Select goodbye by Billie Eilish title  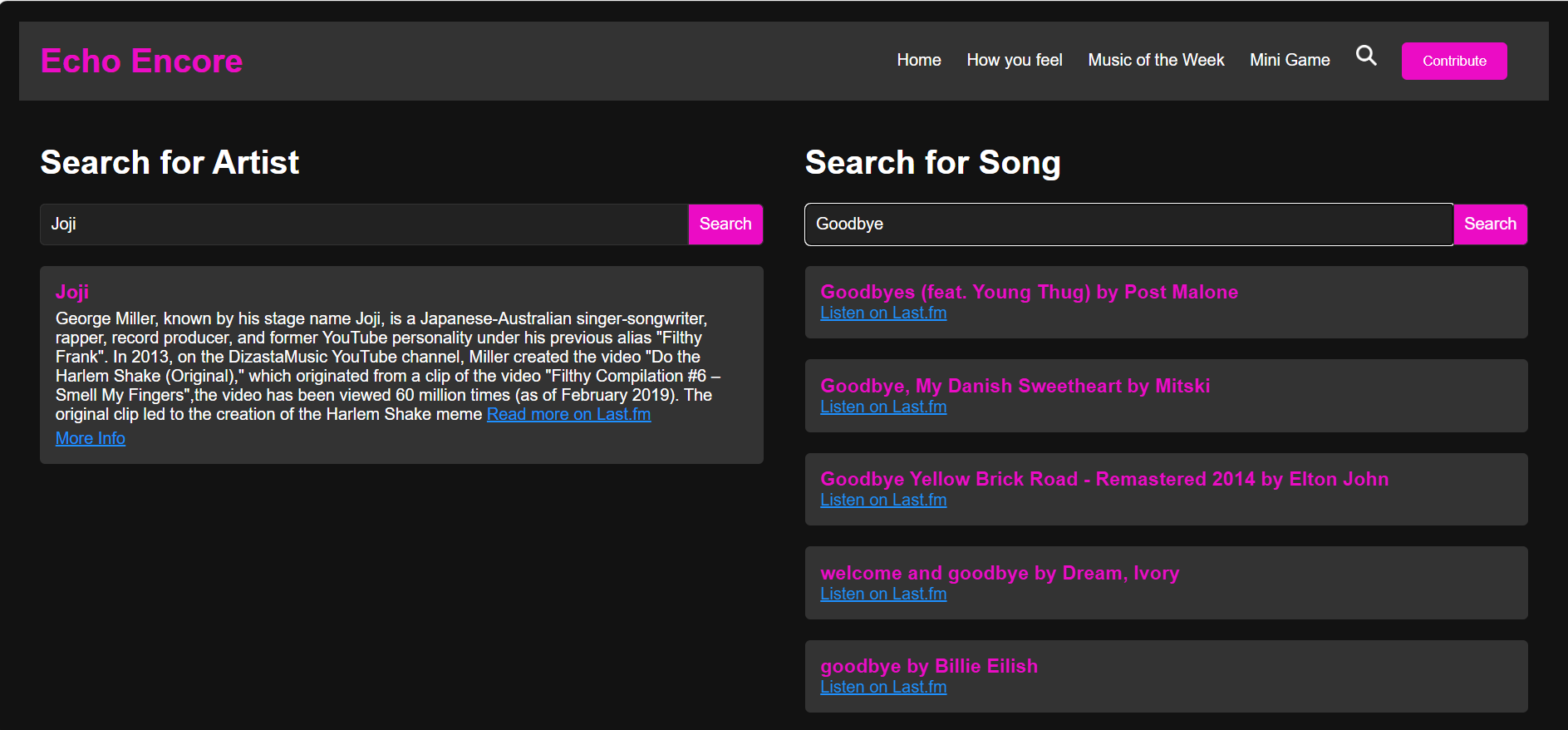[x=928, y=666]
